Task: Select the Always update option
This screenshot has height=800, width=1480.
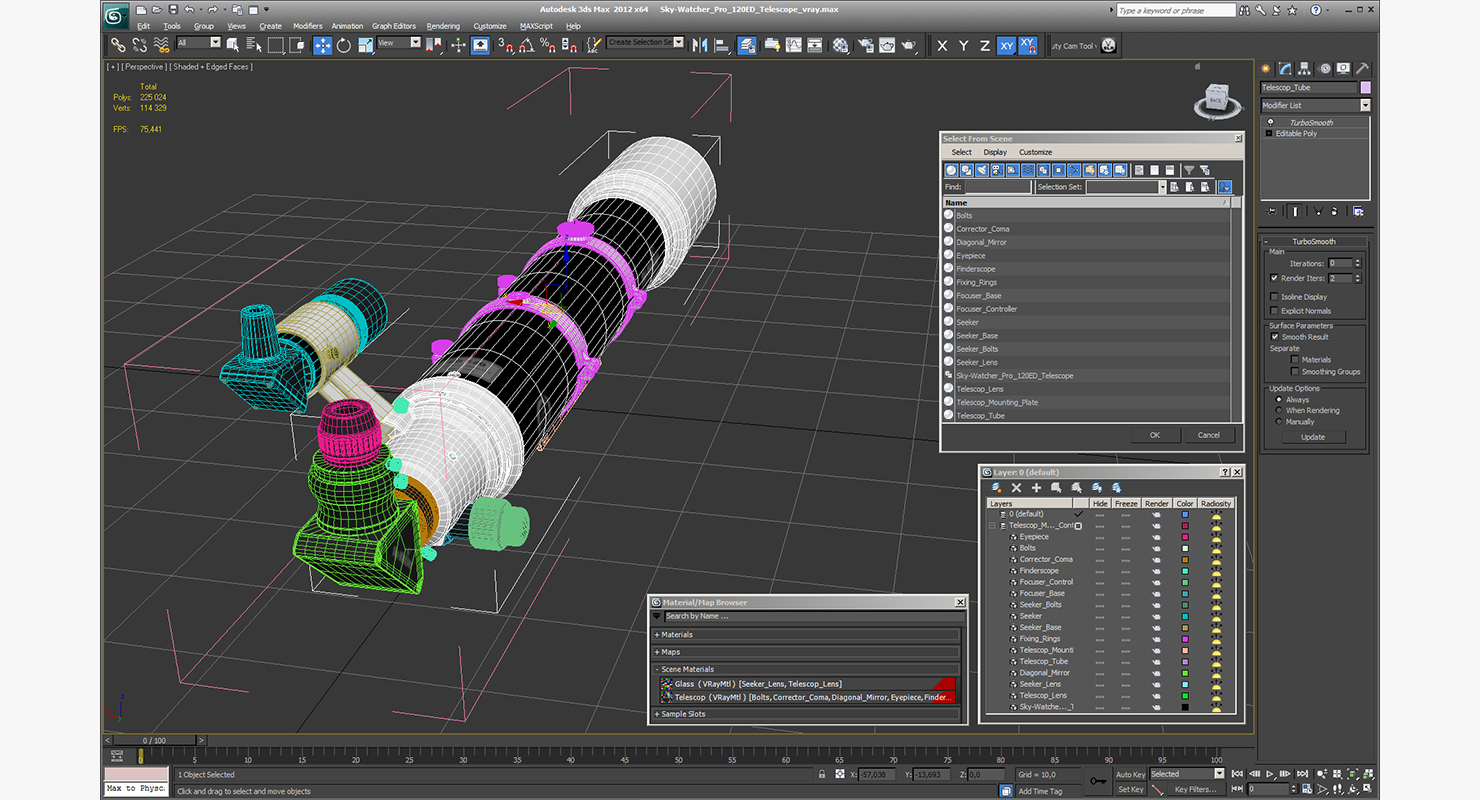Action: pos(1278,399)
